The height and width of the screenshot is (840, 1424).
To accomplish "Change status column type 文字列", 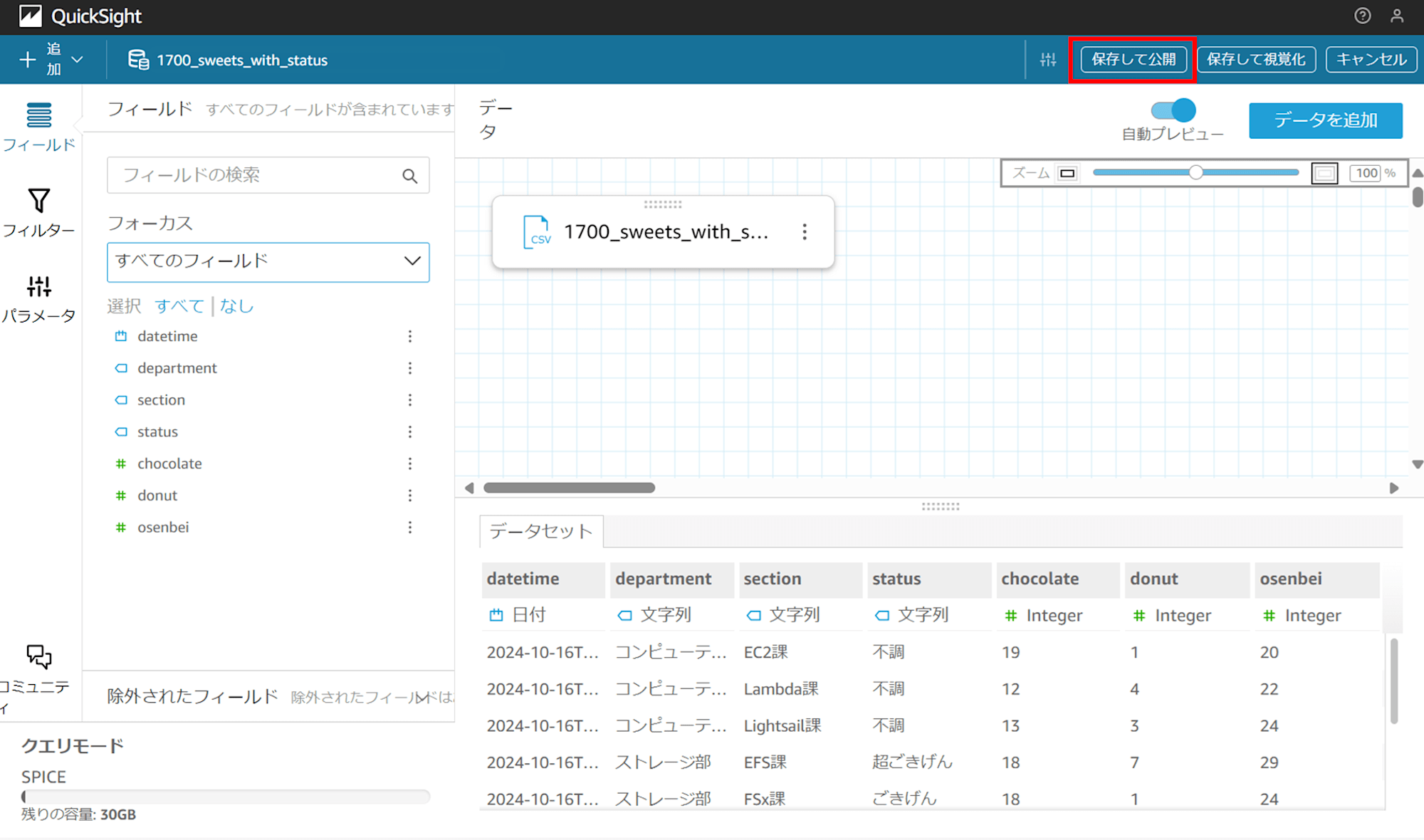I will pyautogui.click(x=911, y=615).
